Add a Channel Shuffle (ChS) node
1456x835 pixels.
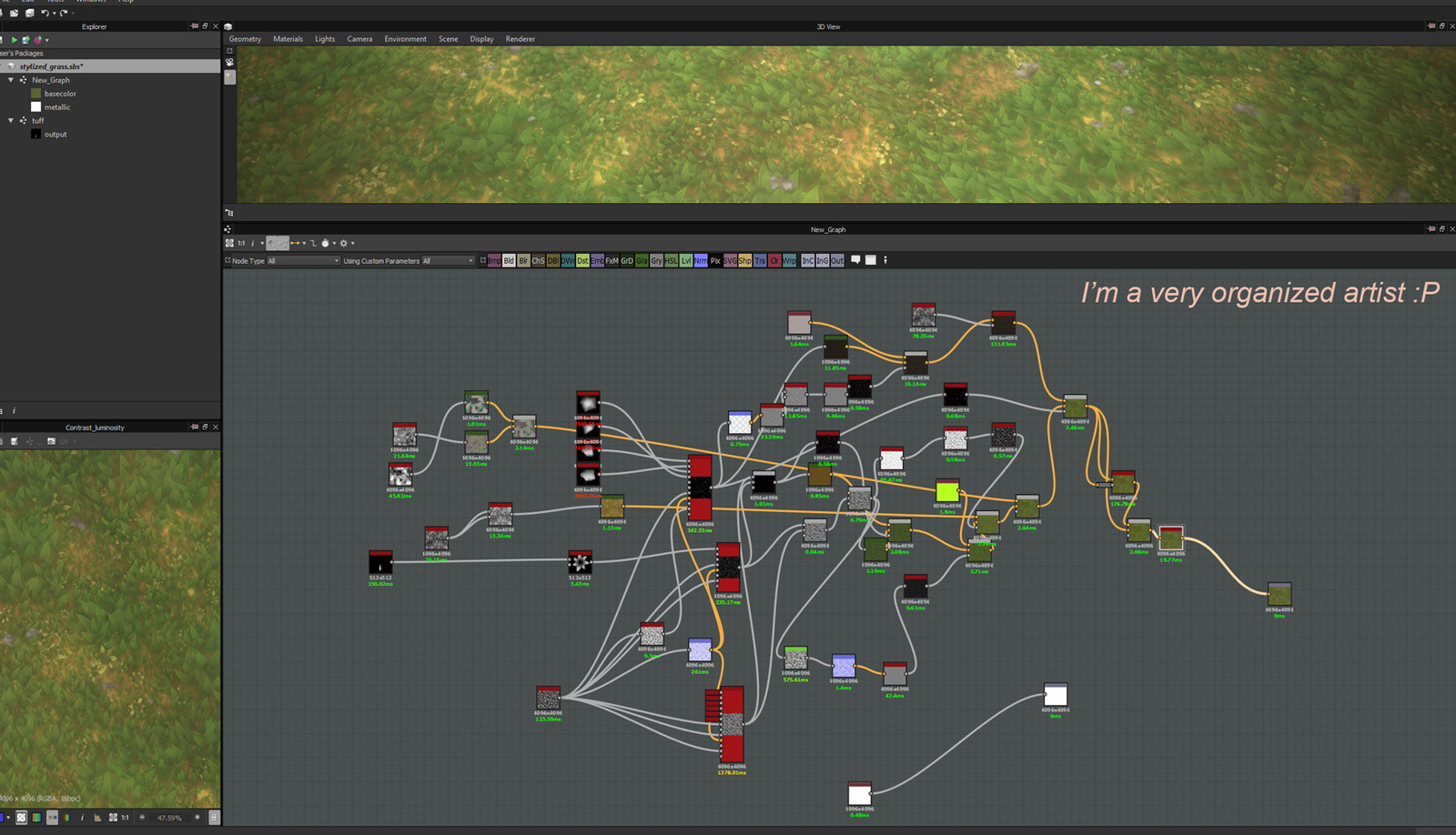point(538,260)
